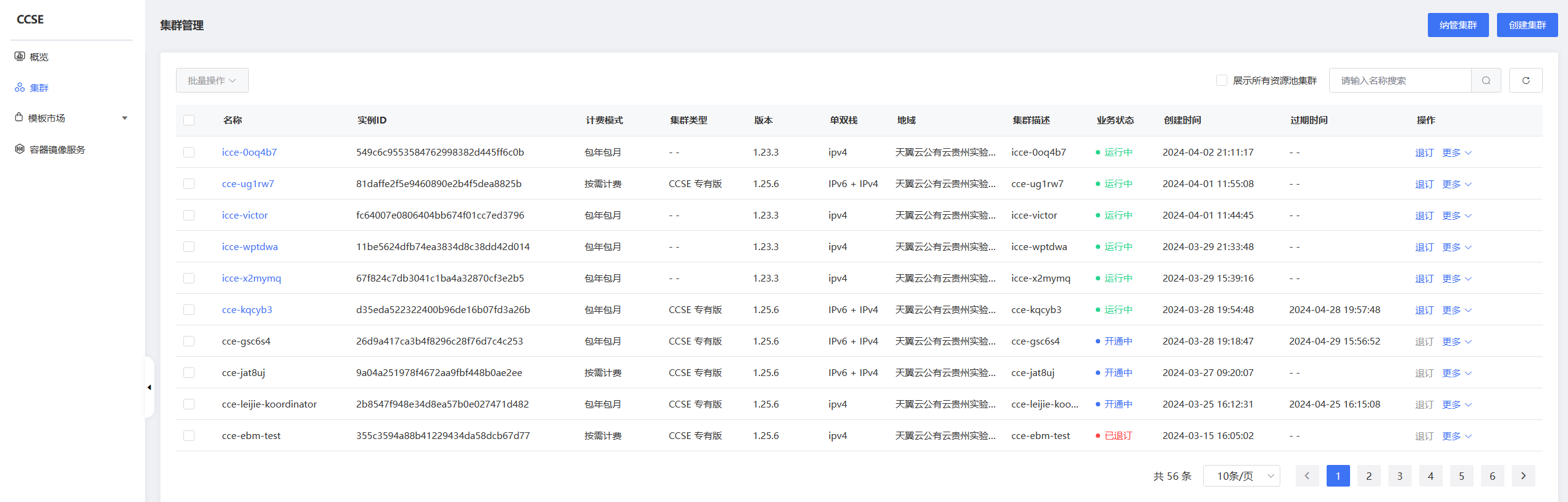The width and height of the screenshot is (1568, 502).
Task: Open the 批量操作 dropdown
Action: click(212, 80)
